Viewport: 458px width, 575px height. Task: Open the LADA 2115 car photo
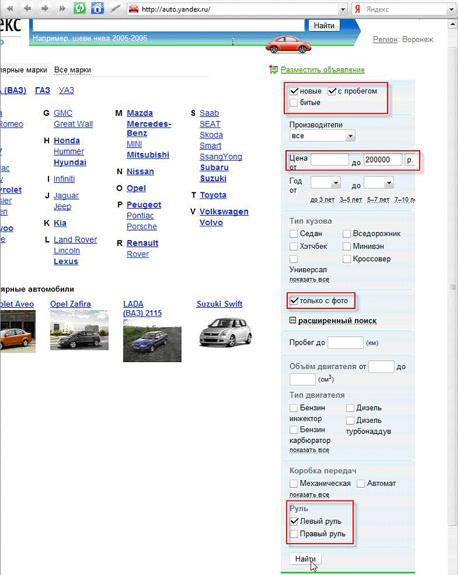(x=152, y=341)
